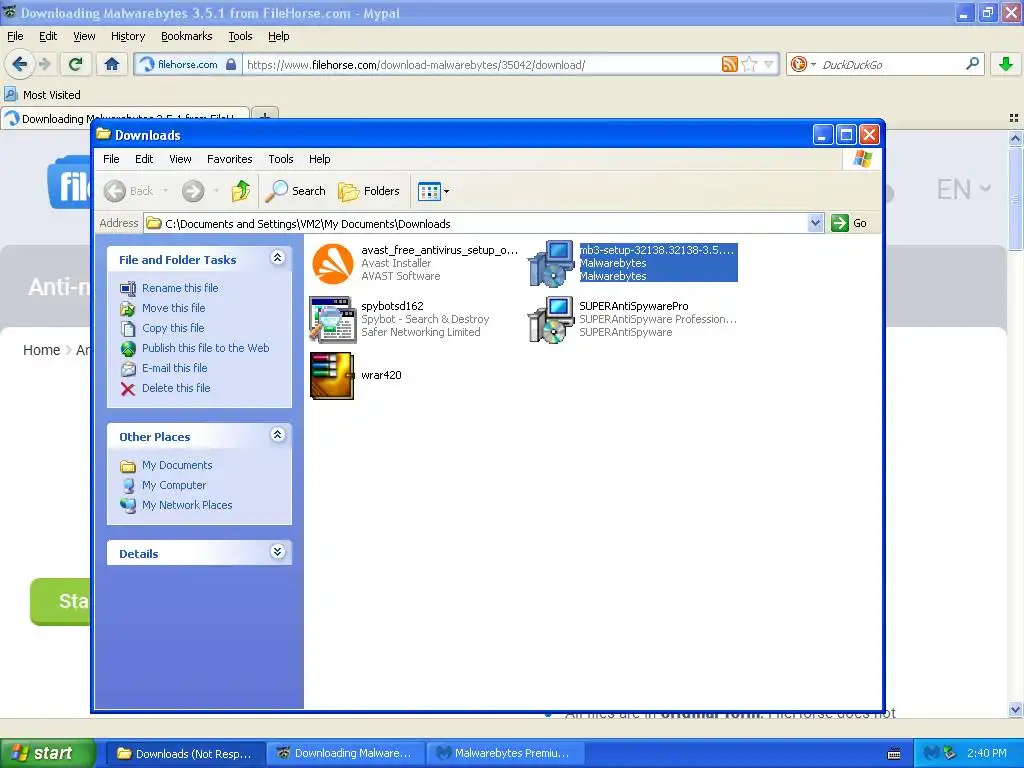This screenshot has width=1024, height=768.
Task: Click Move this file
Action: 174,308
